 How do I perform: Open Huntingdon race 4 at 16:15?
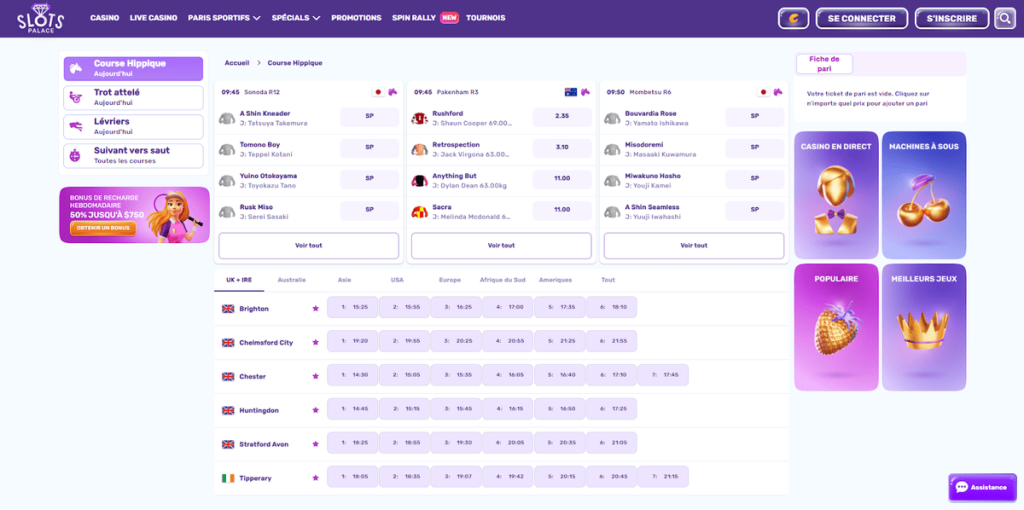click(508, 409)
